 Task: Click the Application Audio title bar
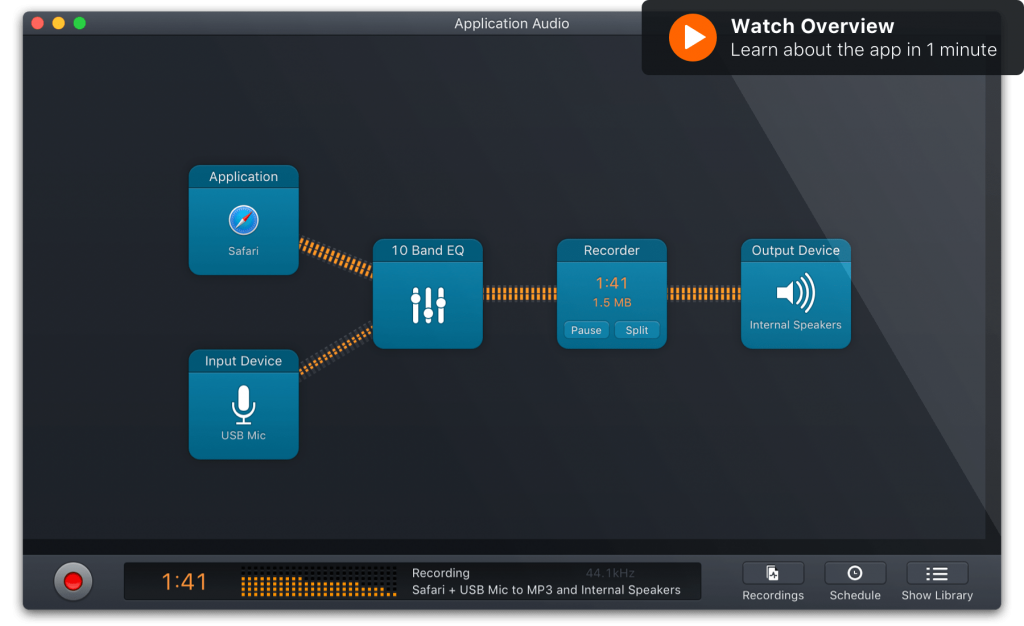click(x=511, y=23)
